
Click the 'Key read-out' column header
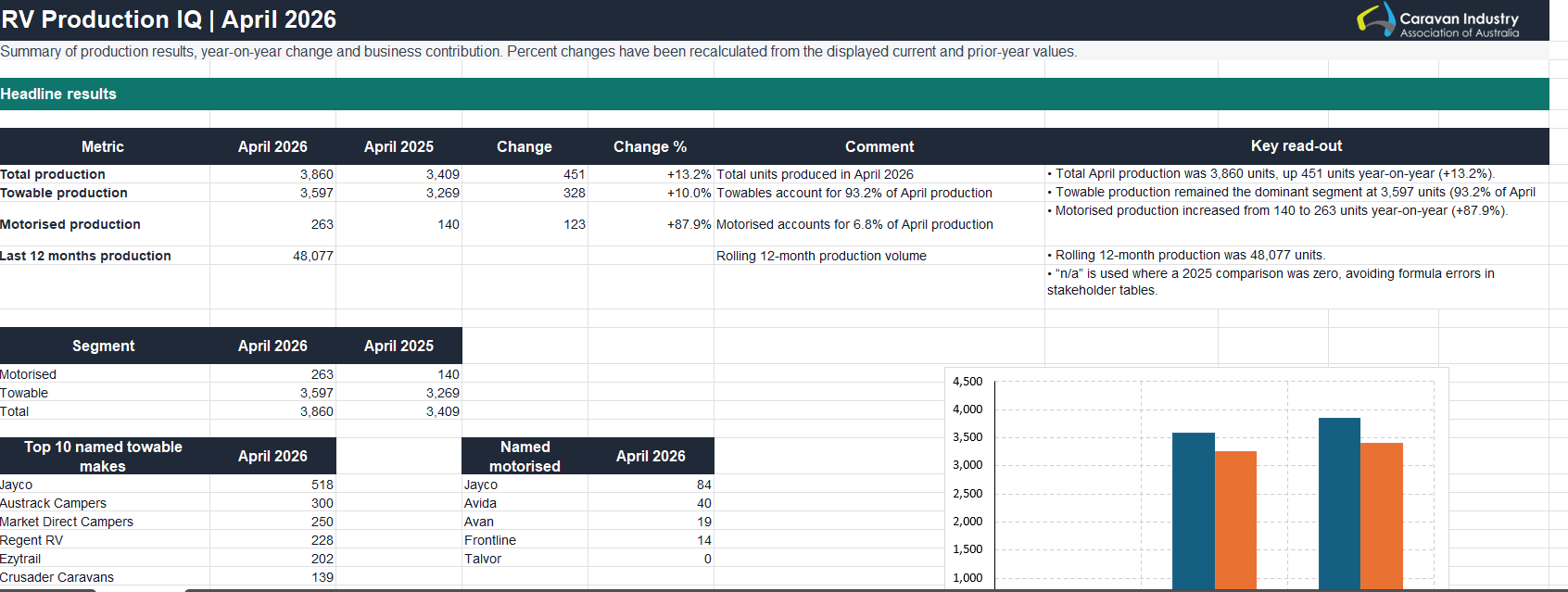(1296, 145)
